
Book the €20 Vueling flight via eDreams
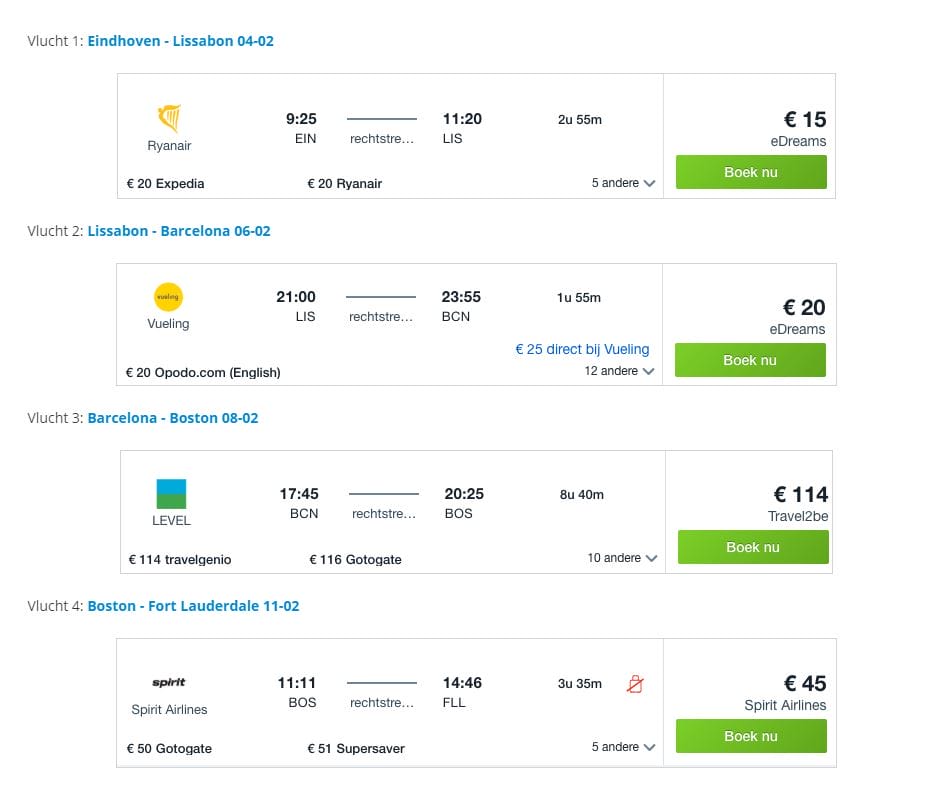coord(750,360)
